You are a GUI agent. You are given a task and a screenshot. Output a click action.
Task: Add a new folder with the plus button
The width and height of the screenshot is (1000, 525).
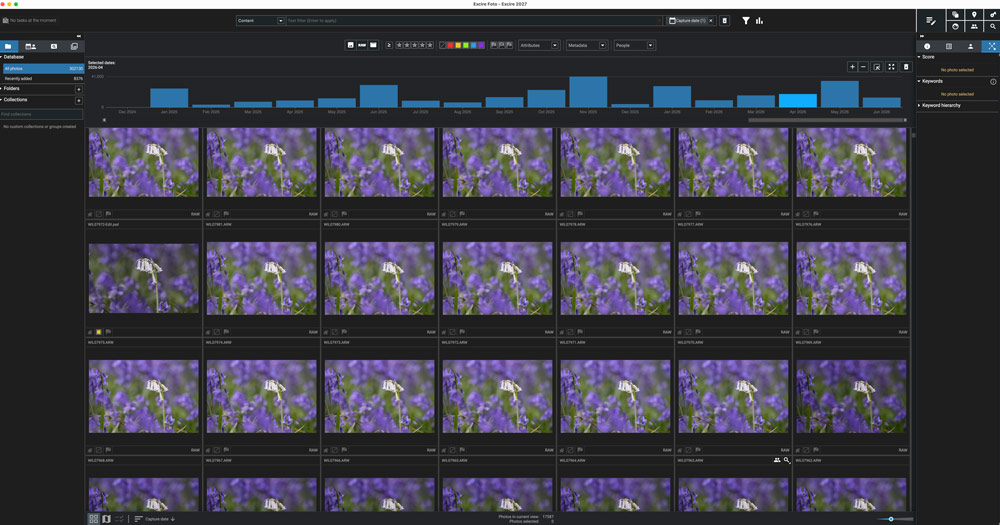pyautogui.click(x=78, y=89)
